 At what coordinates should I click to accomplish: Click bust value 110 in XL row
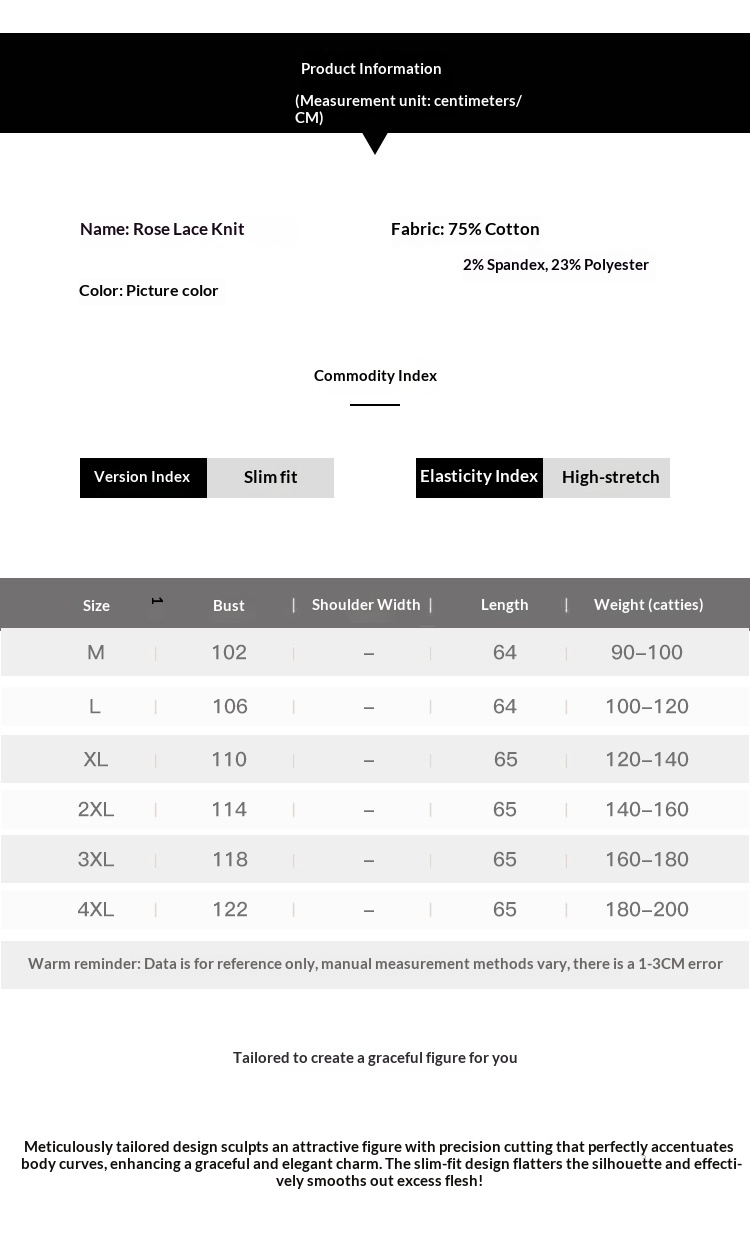(229, 759)
